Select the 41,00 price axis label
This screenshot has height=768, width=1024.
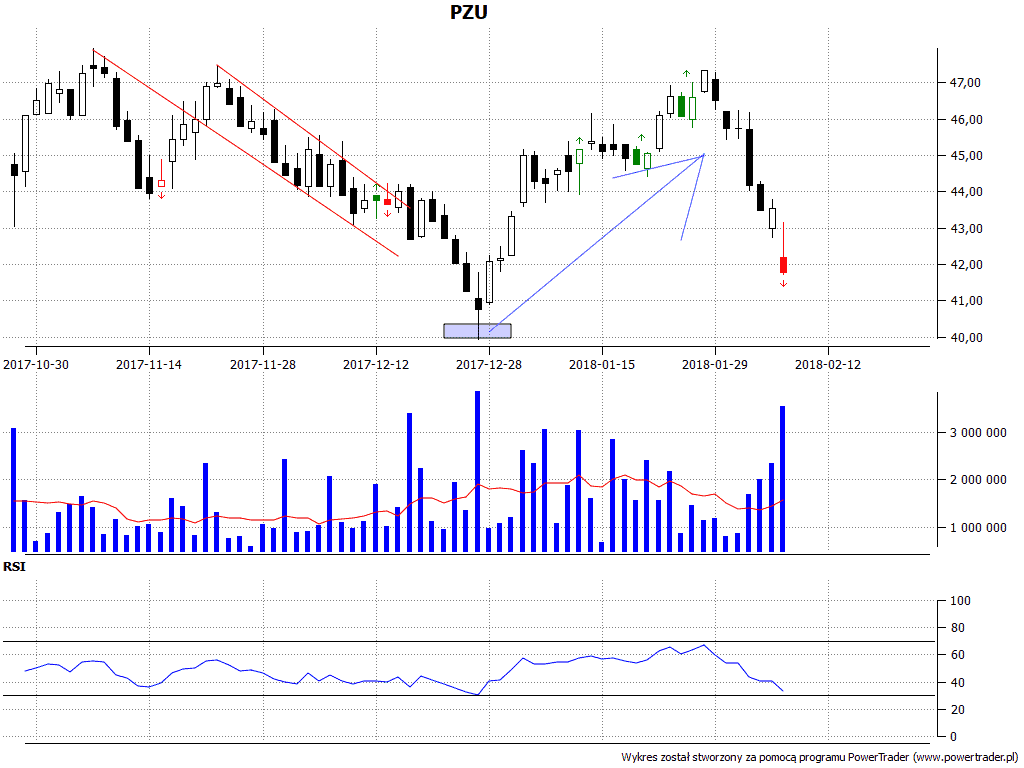(965, 301)
